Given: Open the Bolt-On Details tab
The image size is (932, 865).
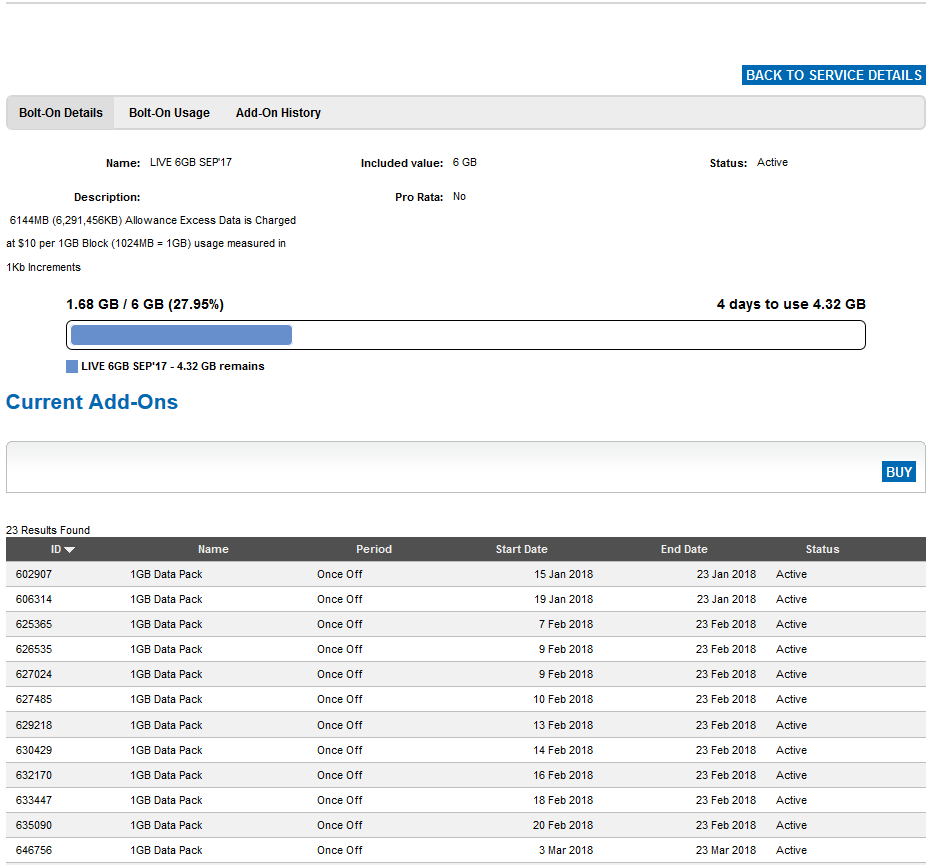Looking at the screenshot, I should click(61, 113).
